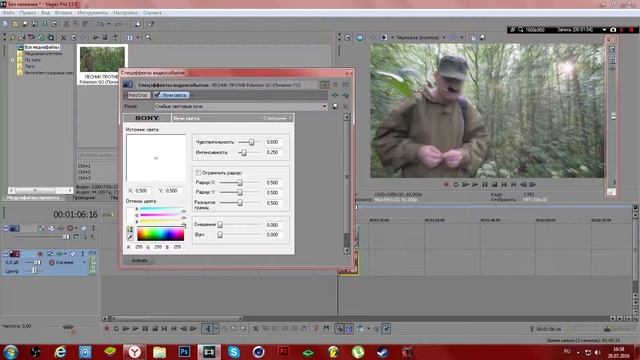Click the Pan/Crop button in effects chain
Image resolution: width=640 pixels, height=360 pixels.
click(138, 95)
